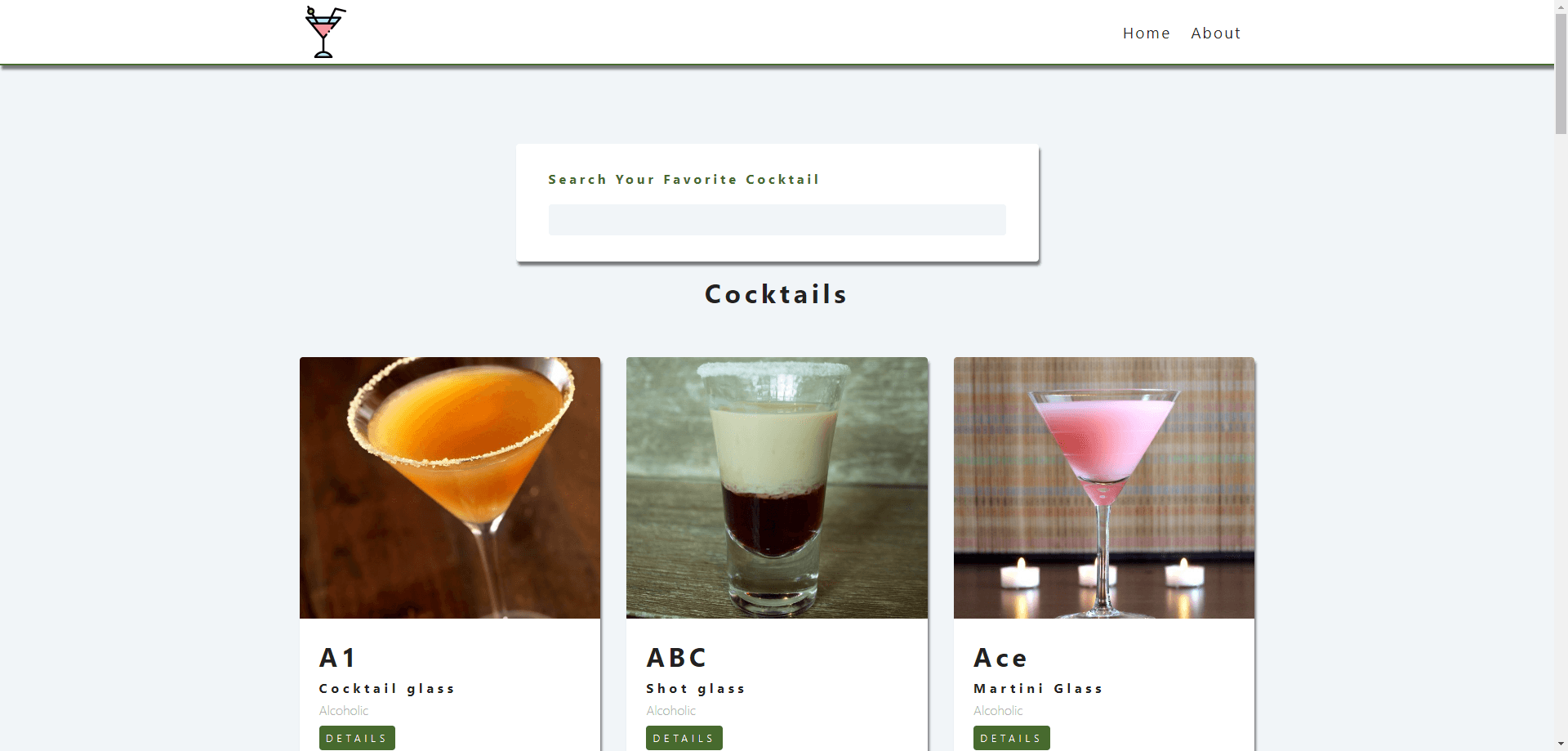The width and height of the screenshot is (1568, 751).
Task: Click the A1 cocktail title
Action: tap(338, 658)
